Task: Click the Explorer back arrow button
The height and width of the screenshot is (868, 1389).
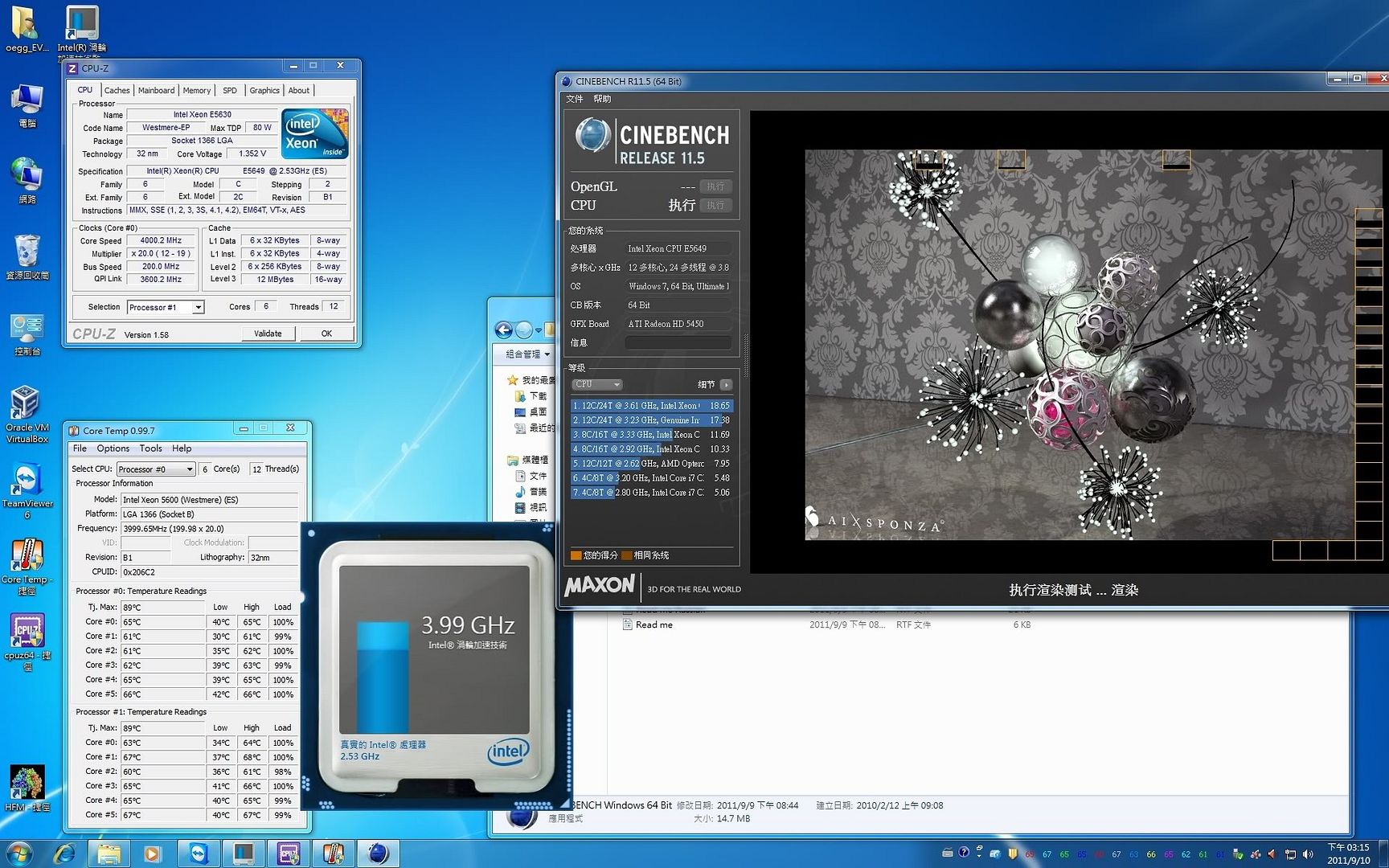Action: (504, 330)
